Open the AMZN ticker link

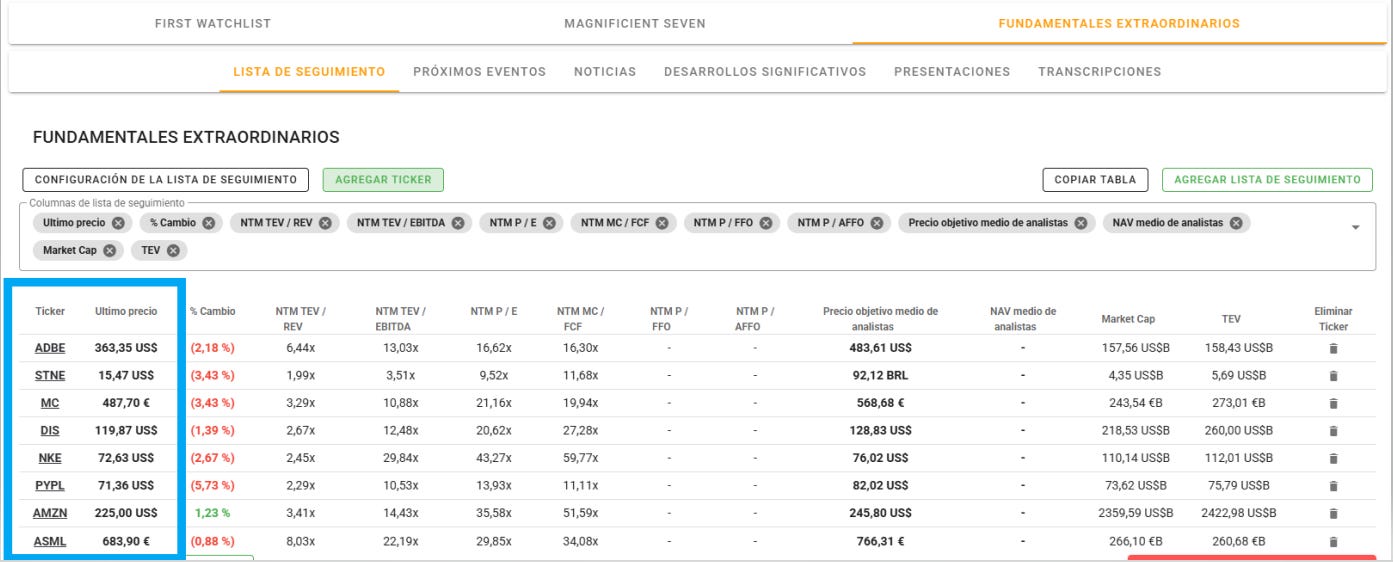[x=50, y=513]
